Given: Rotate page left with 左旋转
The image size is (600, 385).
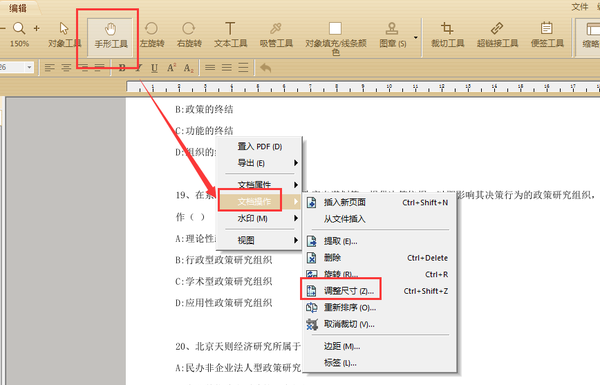Looking at the screenshot, I should (x=152, y=35).
